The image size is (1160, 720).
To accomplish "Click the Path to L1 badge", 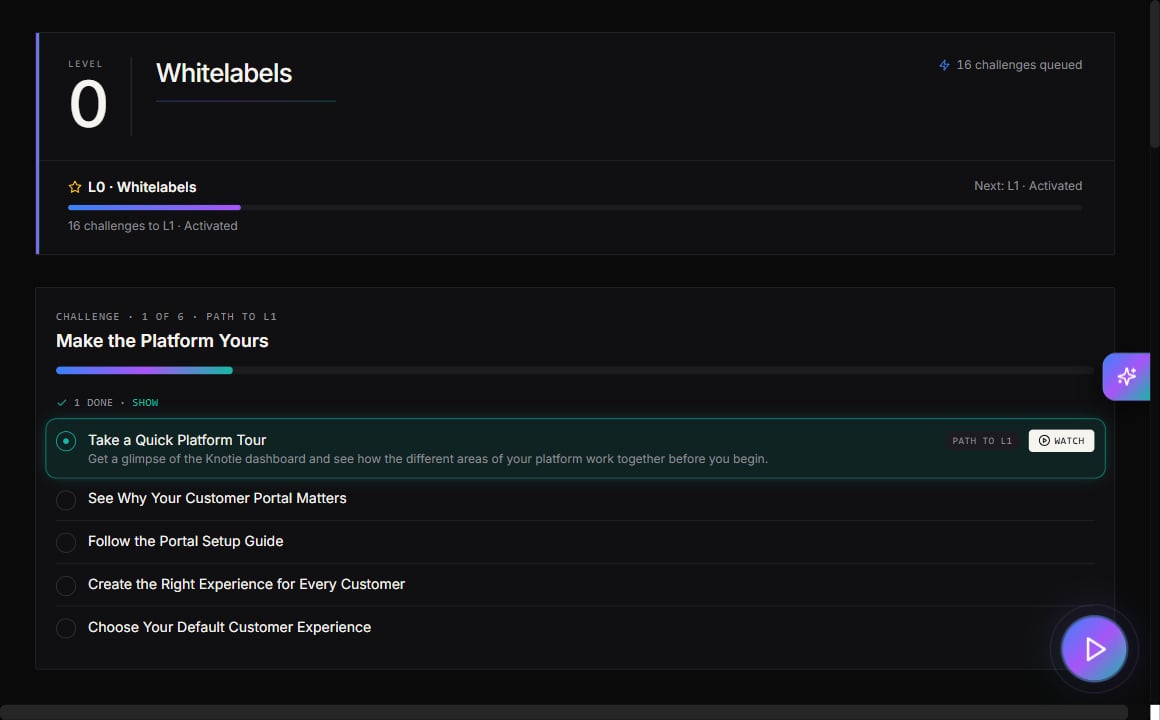I will pos(982,440).
